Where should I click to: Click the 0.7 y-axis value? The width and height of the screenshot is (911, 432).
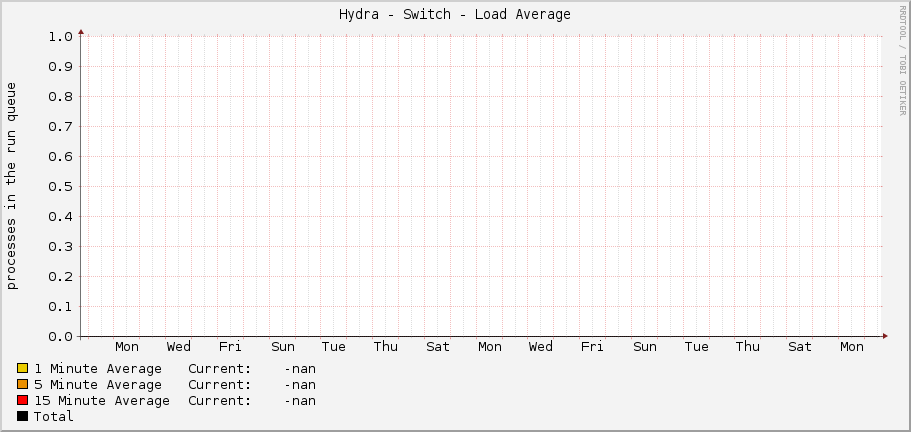point(60,127)
